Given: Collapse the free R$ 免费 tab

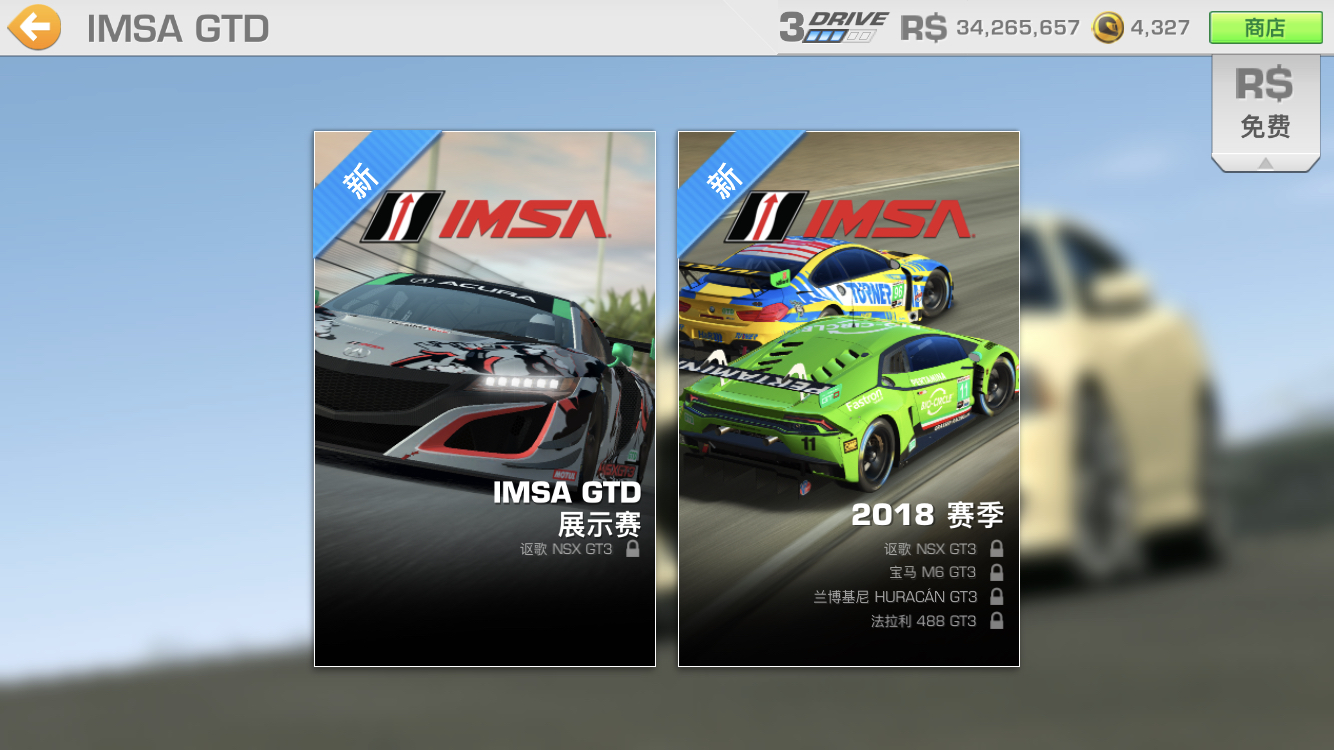Looking at the screenshot, I should click(x=1266, y=113).
